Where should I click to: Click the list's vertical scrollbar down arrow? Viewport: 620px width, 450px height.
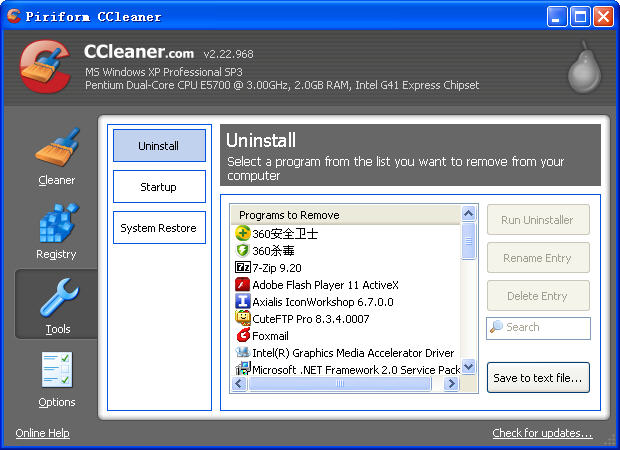click(x=469, y=367)
